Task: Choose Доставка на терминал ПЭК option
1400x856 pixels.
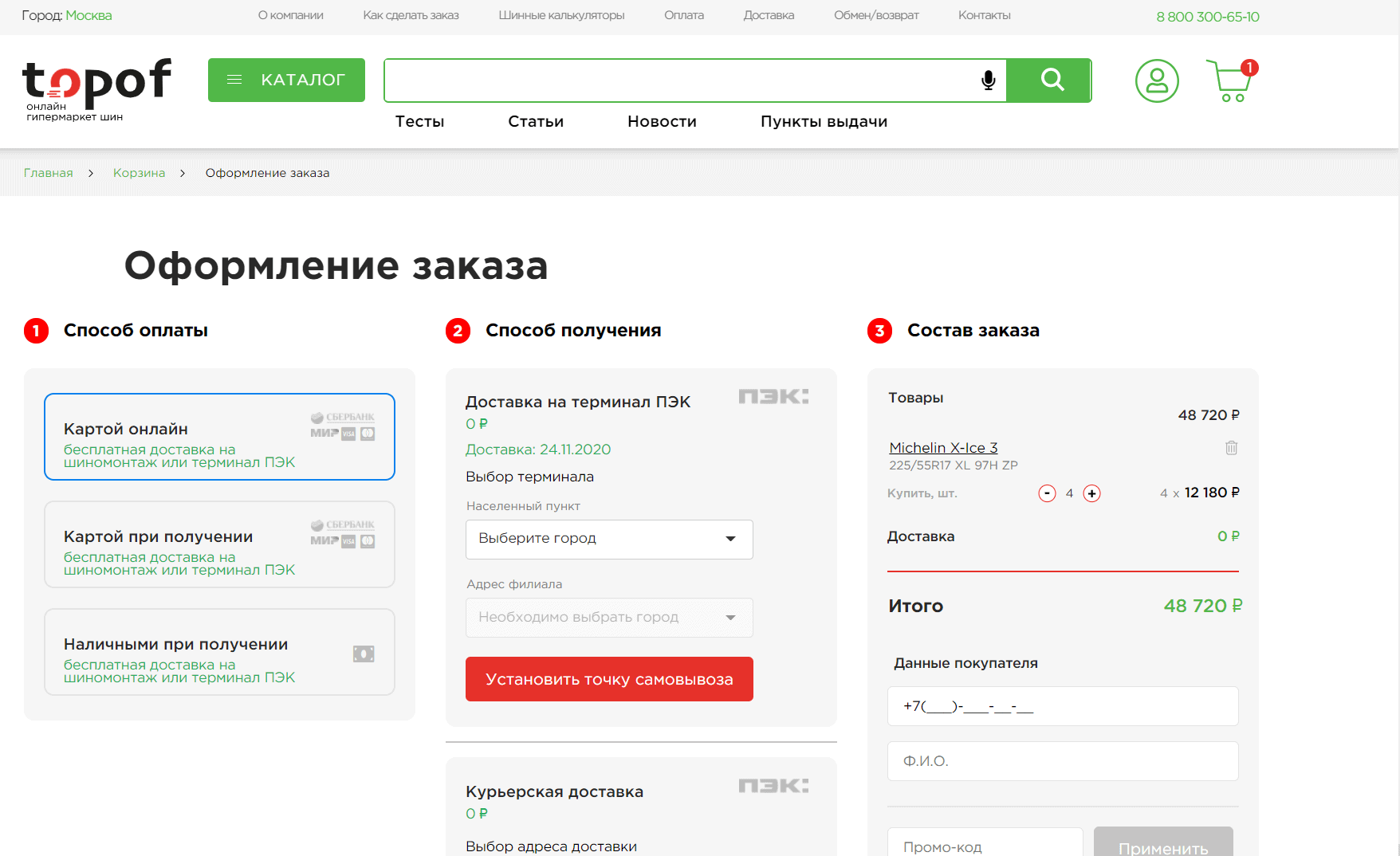Action: point(577,402)
